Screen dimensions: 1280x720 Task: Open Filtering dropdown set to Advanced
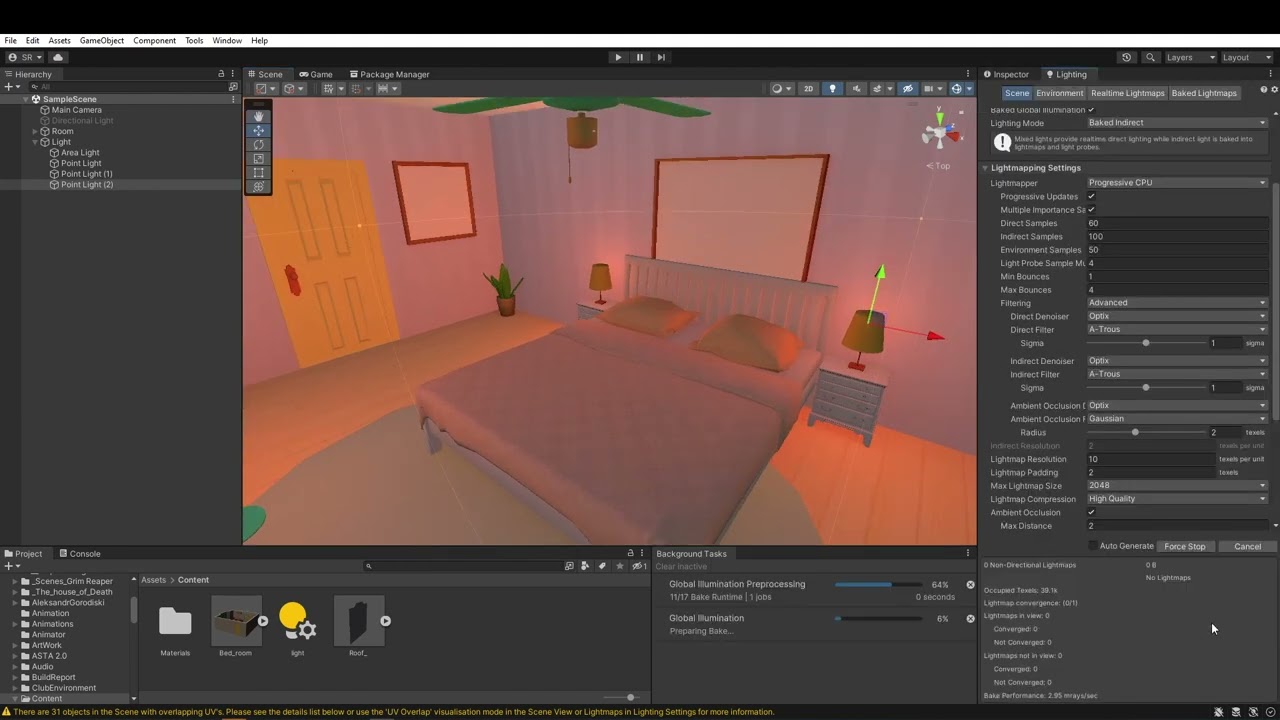click(1177, 303)
